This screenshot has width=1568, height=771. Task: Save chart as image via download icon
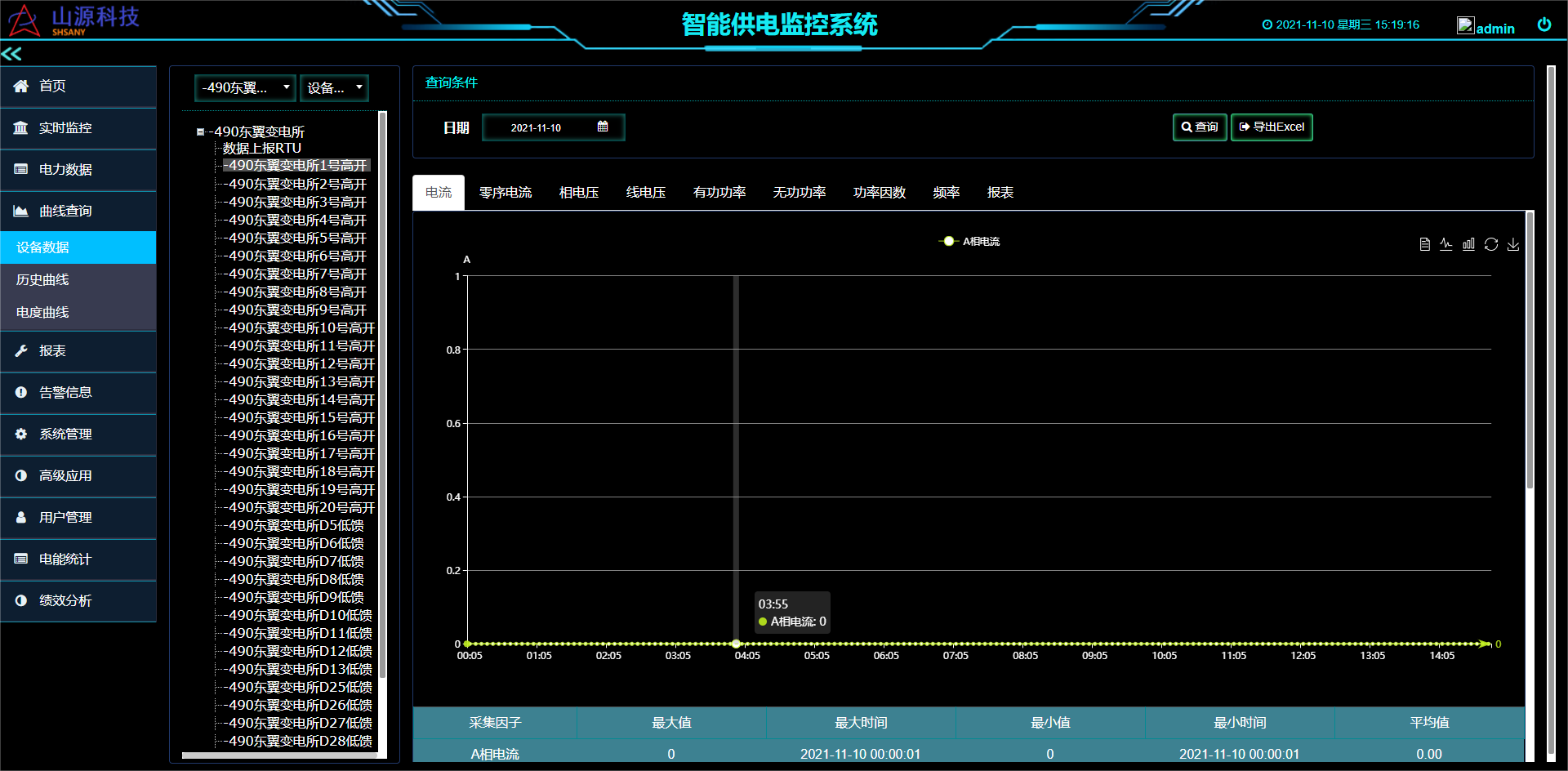coord(1512,244)
